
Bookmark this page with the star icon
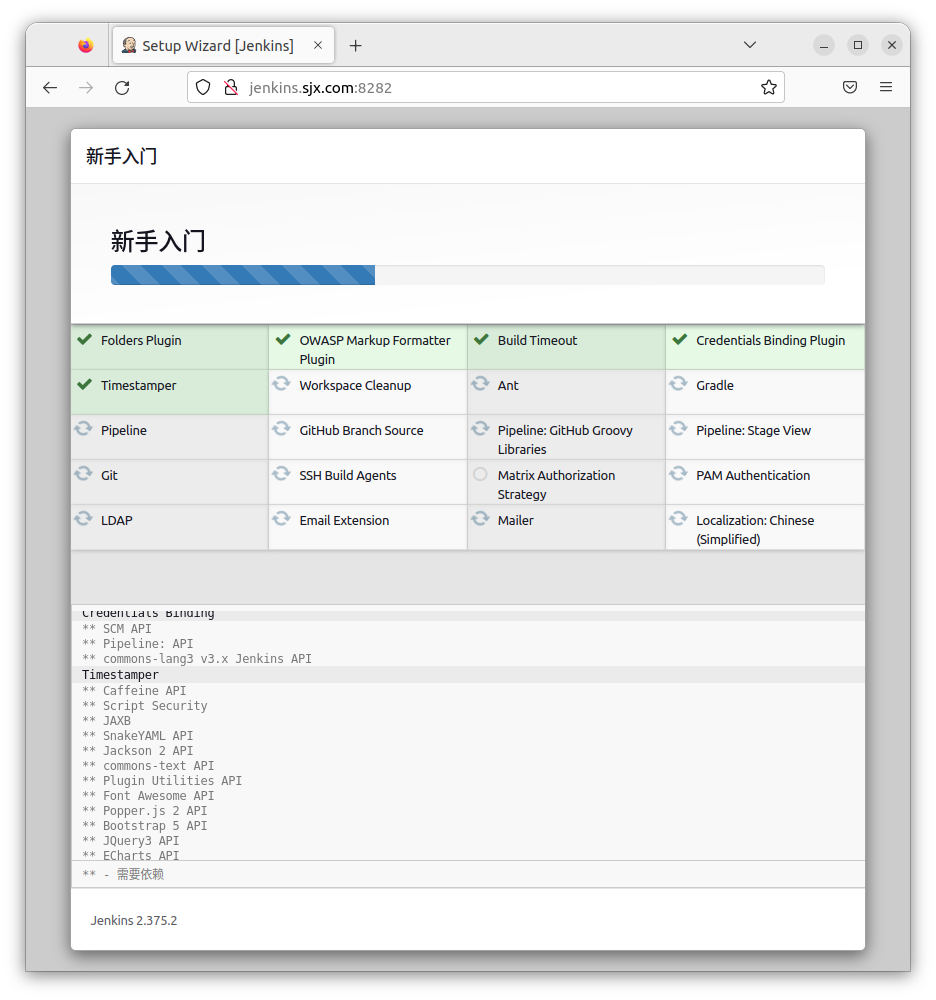coord(768,88)
